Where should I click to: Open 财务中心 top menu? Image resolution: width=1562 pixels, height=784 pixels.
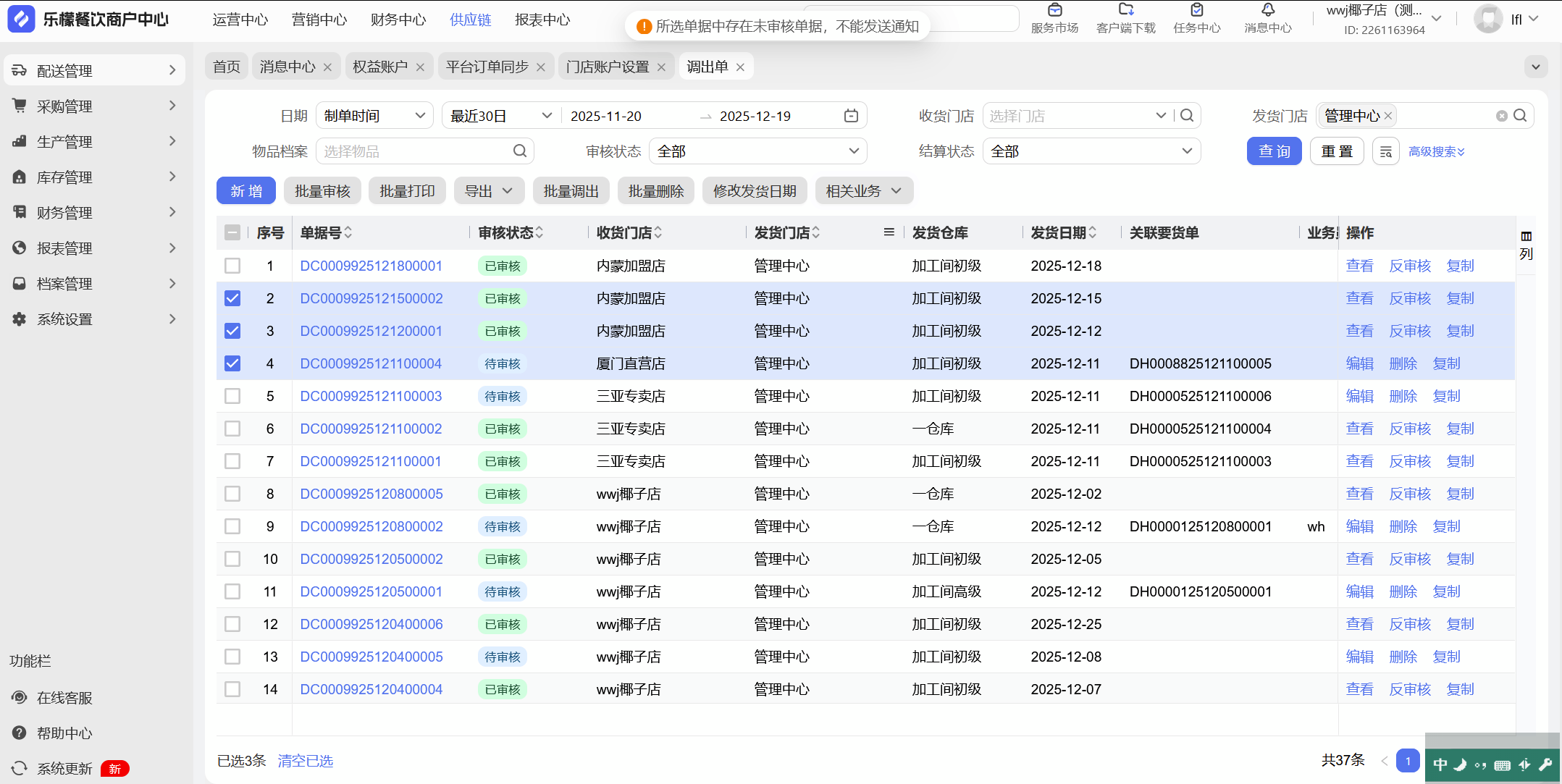(x=398, y=20)
